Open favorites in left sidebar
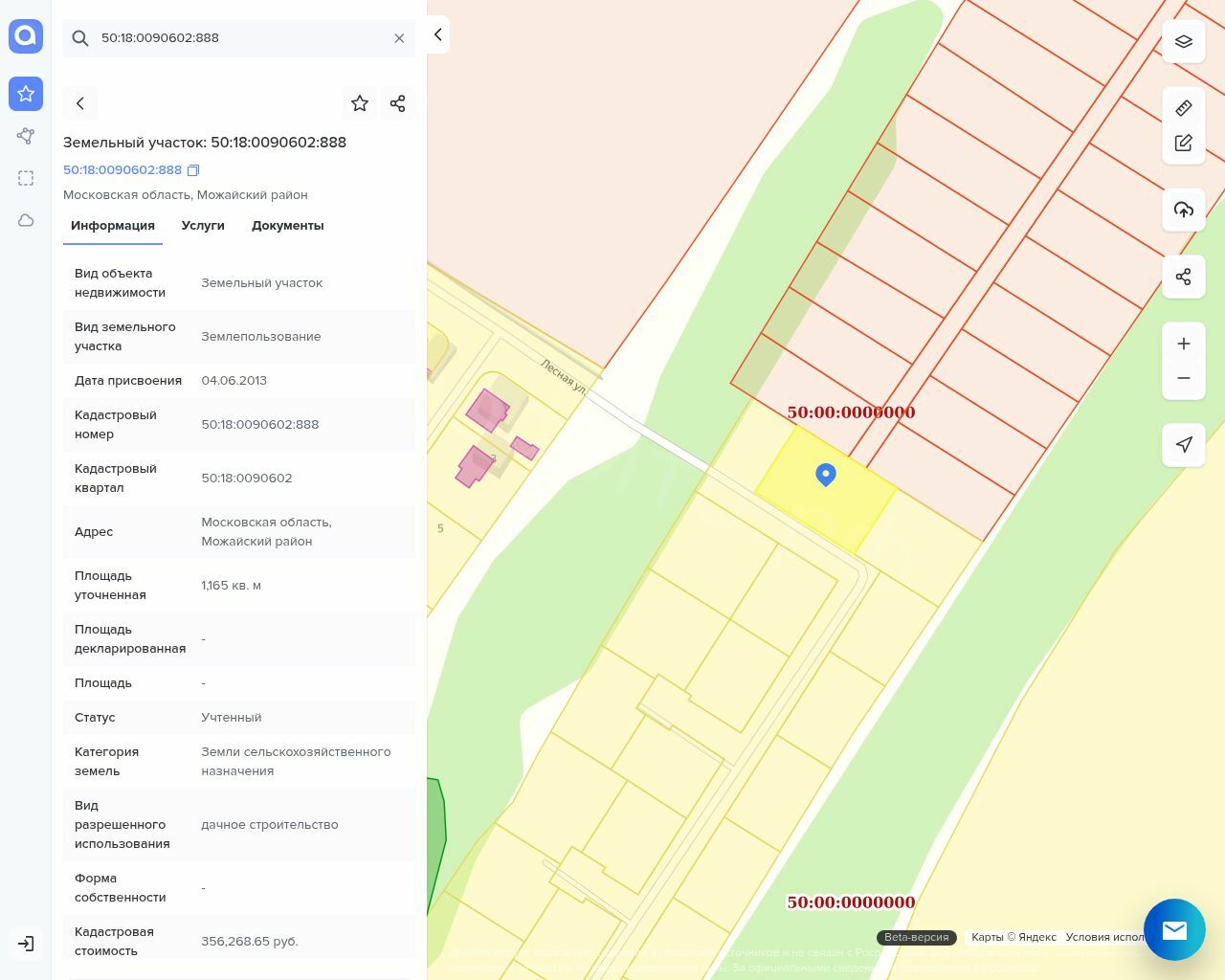Screen dimensions: 1225x980 (x=26, y=94)
